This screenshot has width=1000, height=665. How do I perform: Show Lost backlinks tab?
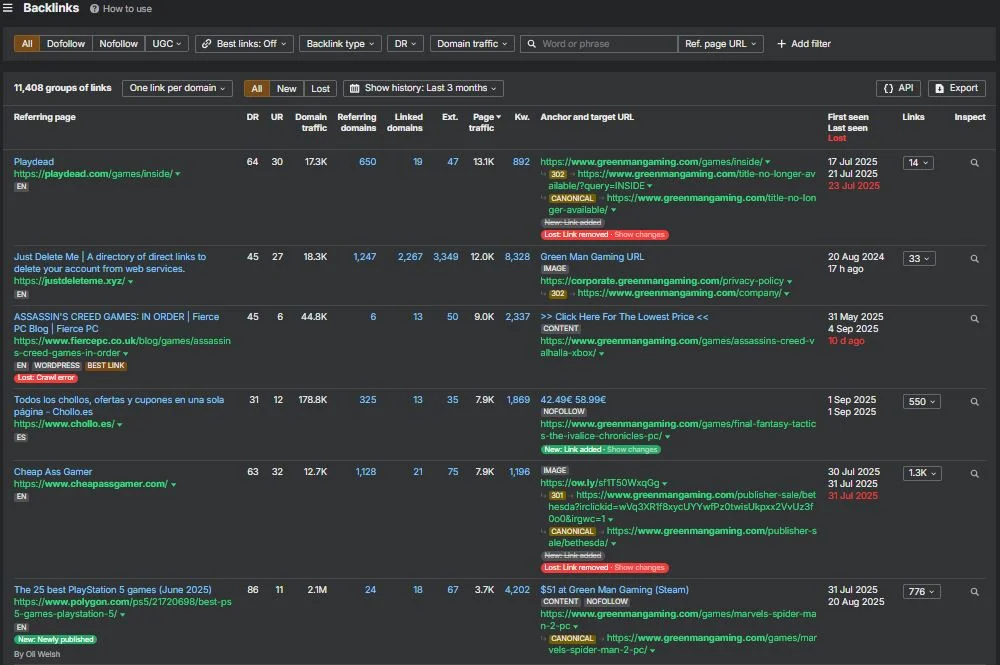tap(320, 88)
